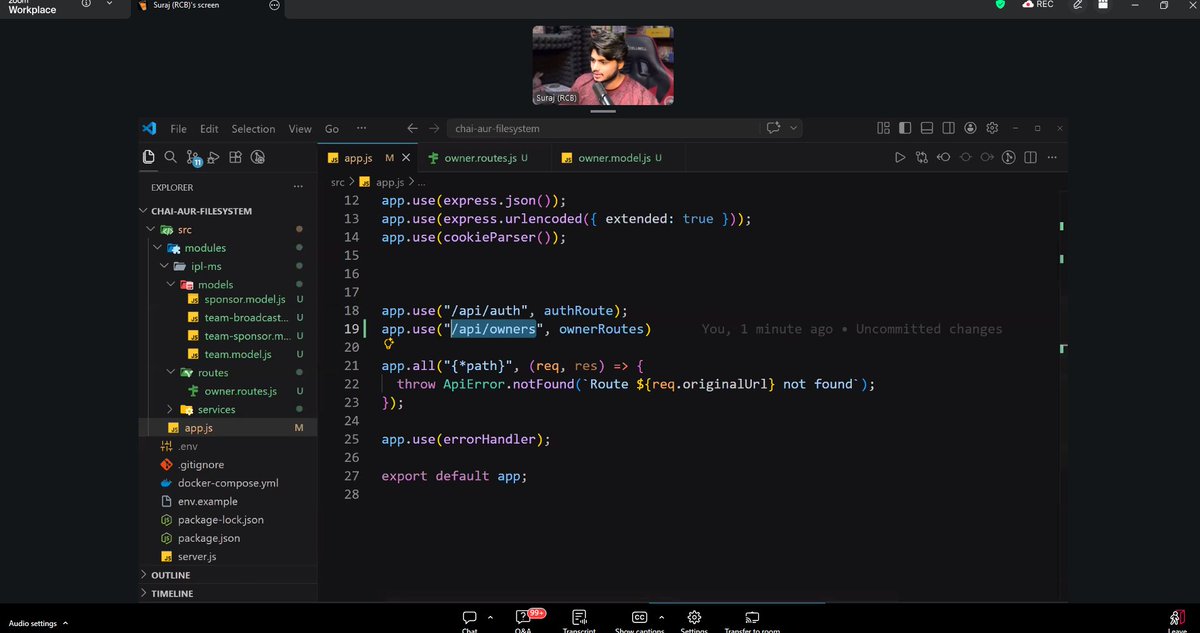The image size is (1200, 633).
Task: Click the Zoom annotate pencil icon
Action: (1077, 5)
